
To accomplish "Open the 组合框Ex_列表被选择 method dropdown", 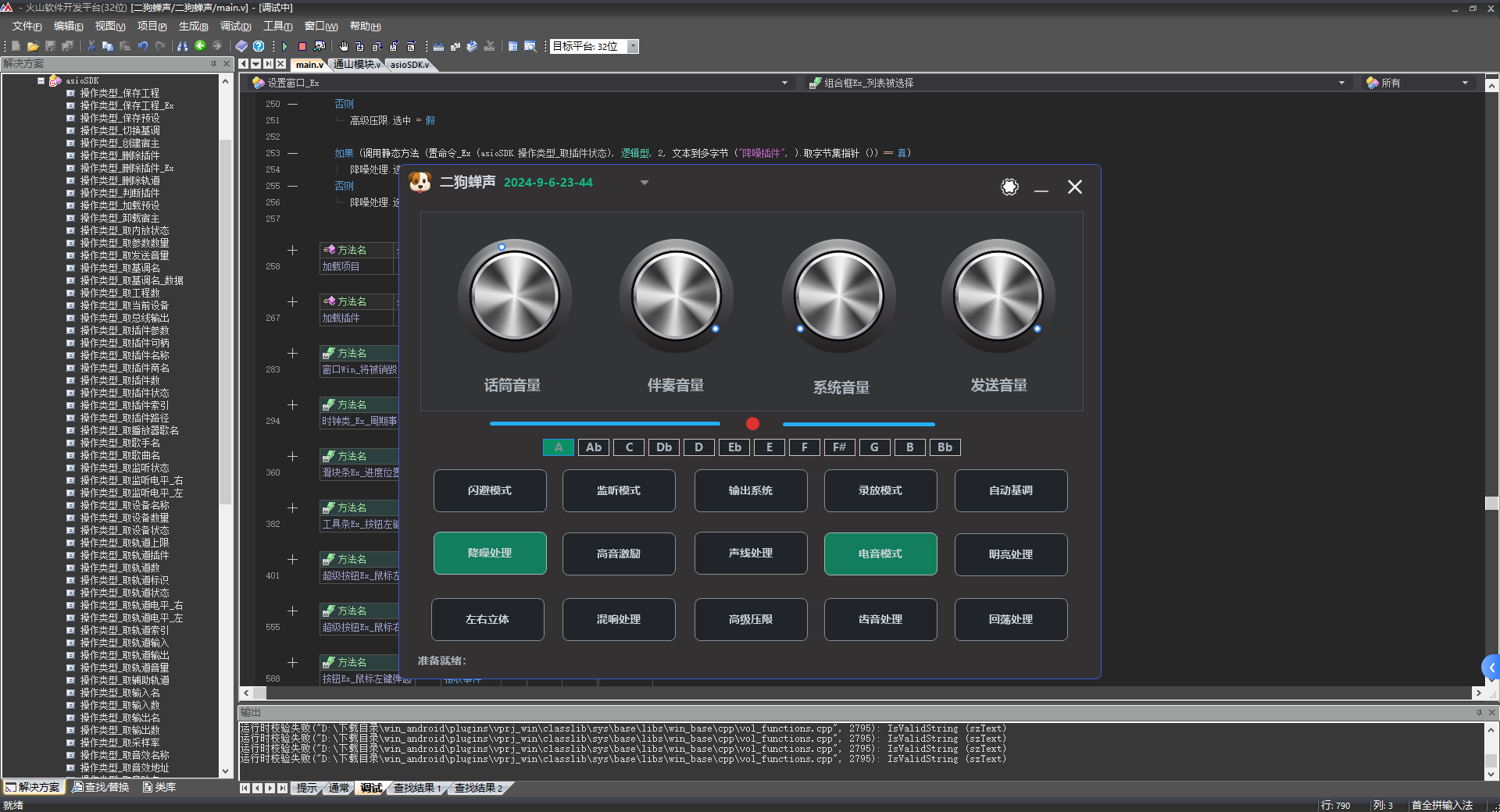I will tap(1341, 83).
